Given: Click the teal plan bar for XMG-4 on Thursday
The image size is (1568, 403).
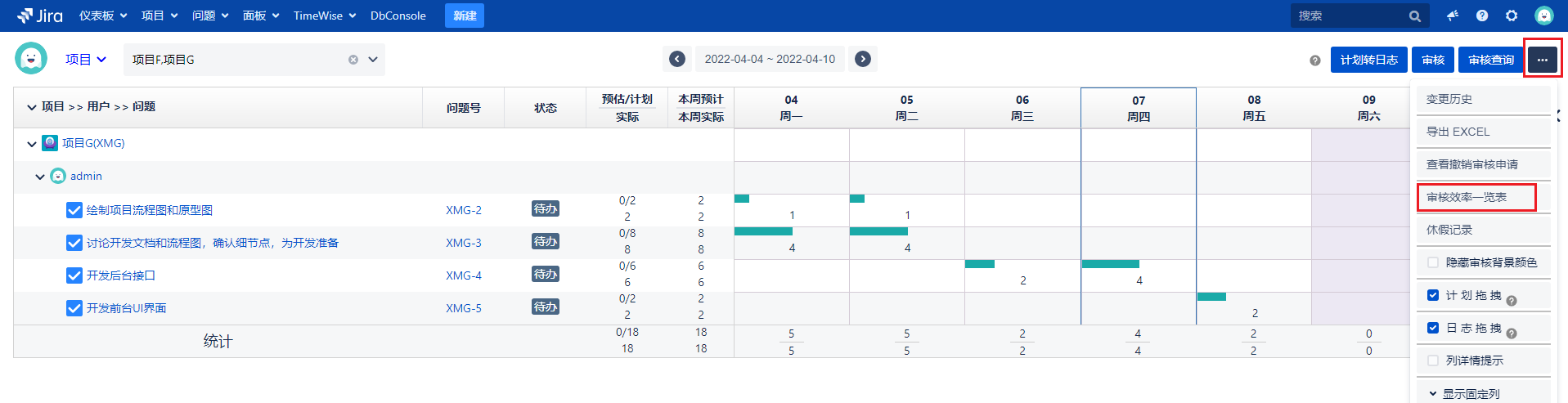Looking at the screenshot, I should 1110,264.
